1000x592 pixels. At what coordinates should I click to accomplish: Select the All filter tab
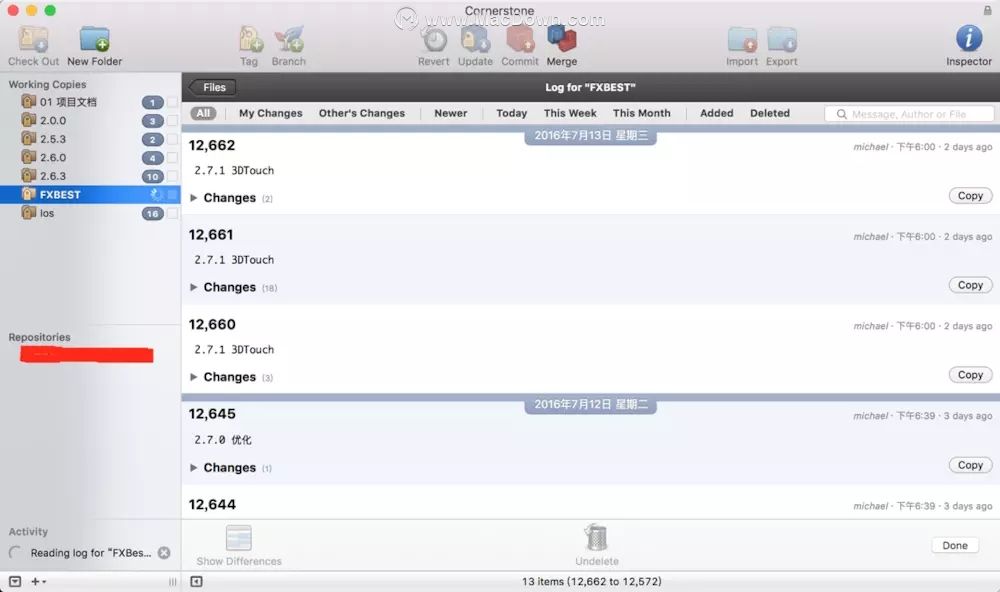203,113
